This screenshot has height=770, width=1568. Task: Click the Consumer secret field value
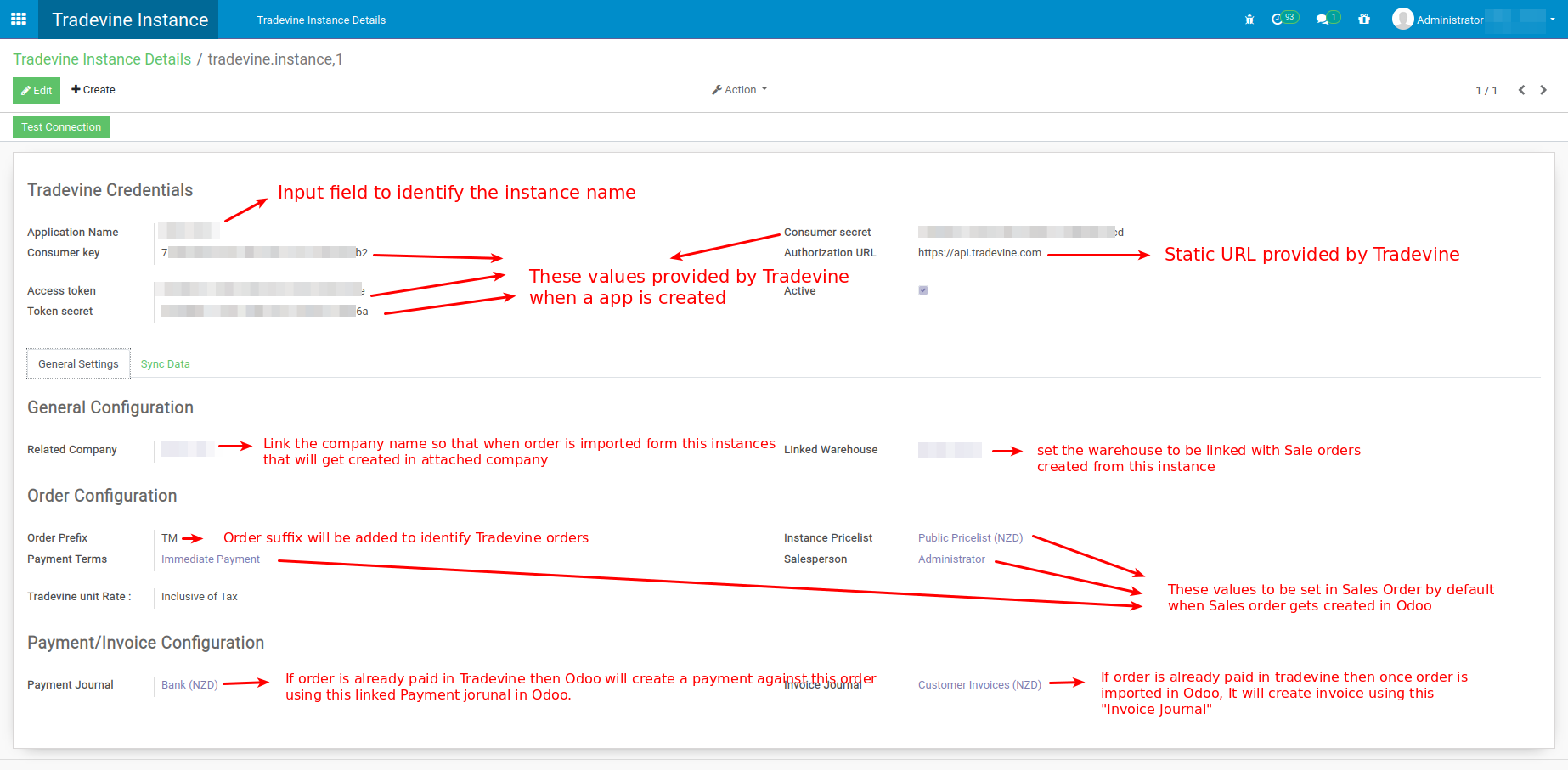[1020, 232]
